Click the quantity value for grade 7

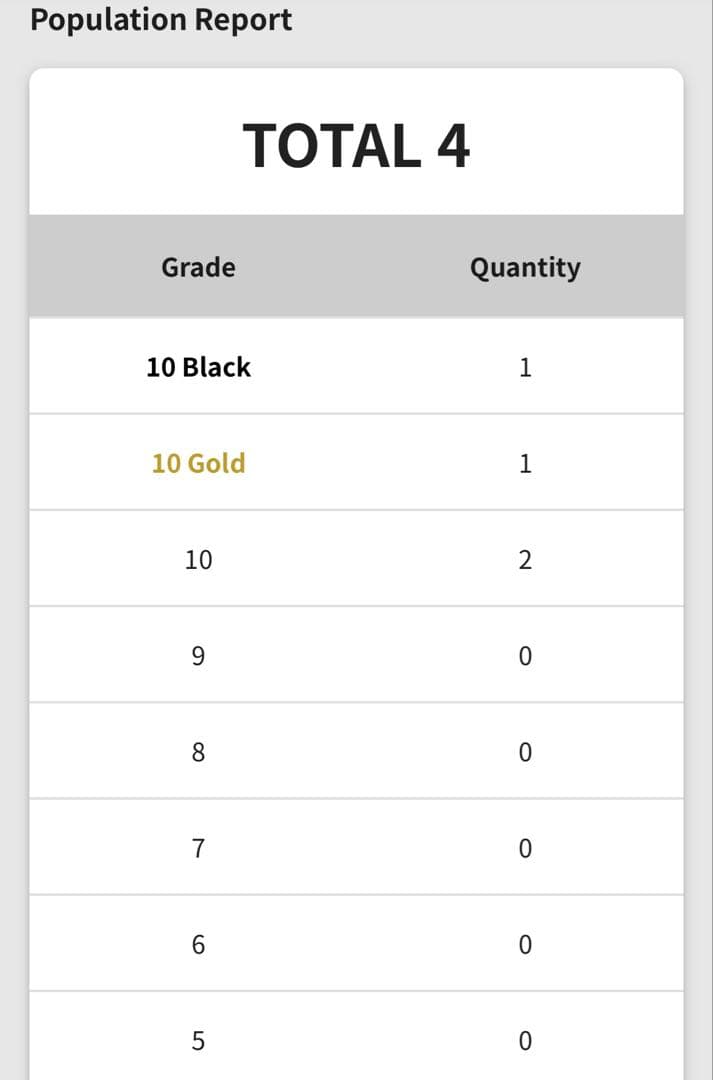click(525, 848)
